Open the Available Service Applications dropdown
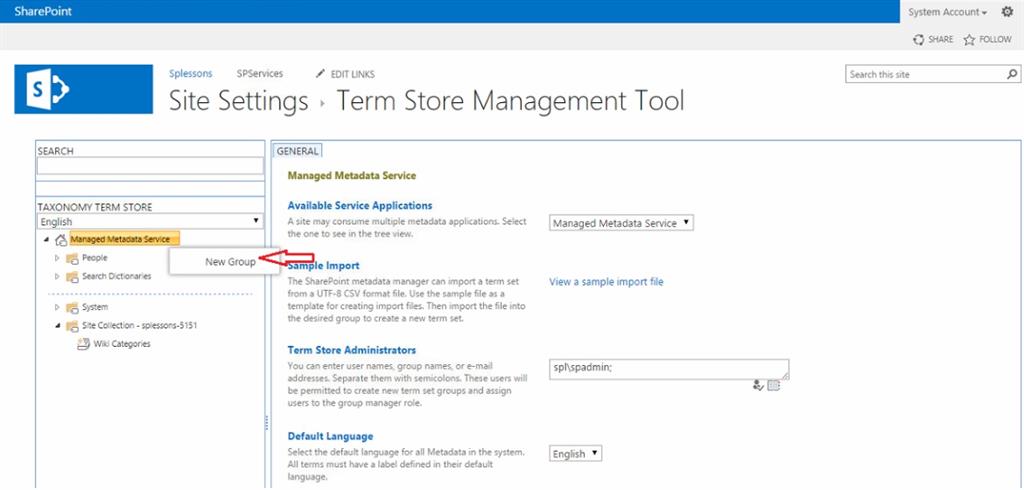 [621, 223]
